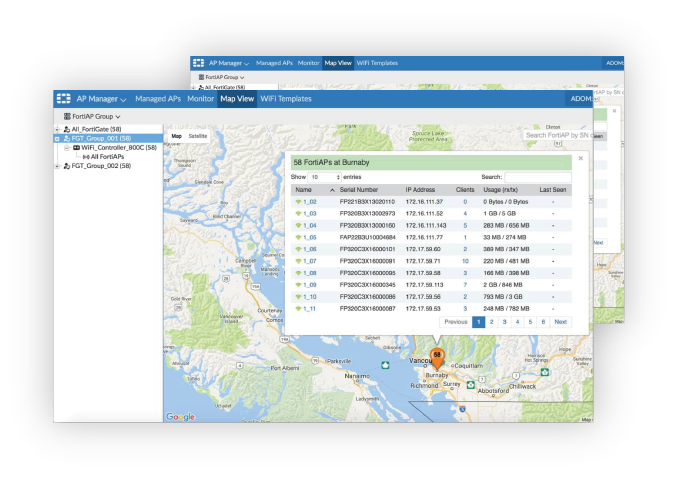
Task: Switch the map to Map mode
Action: pos(177,136)
